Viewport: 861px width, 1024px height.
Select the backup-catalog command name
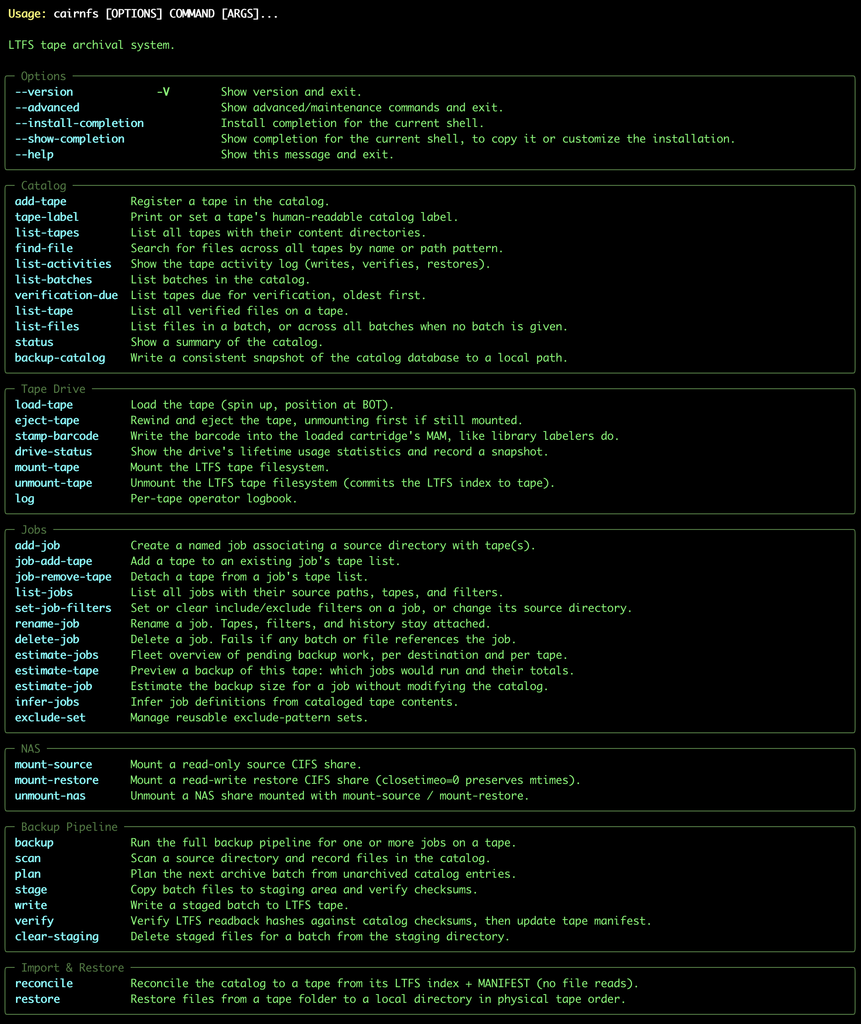point(59,359)
